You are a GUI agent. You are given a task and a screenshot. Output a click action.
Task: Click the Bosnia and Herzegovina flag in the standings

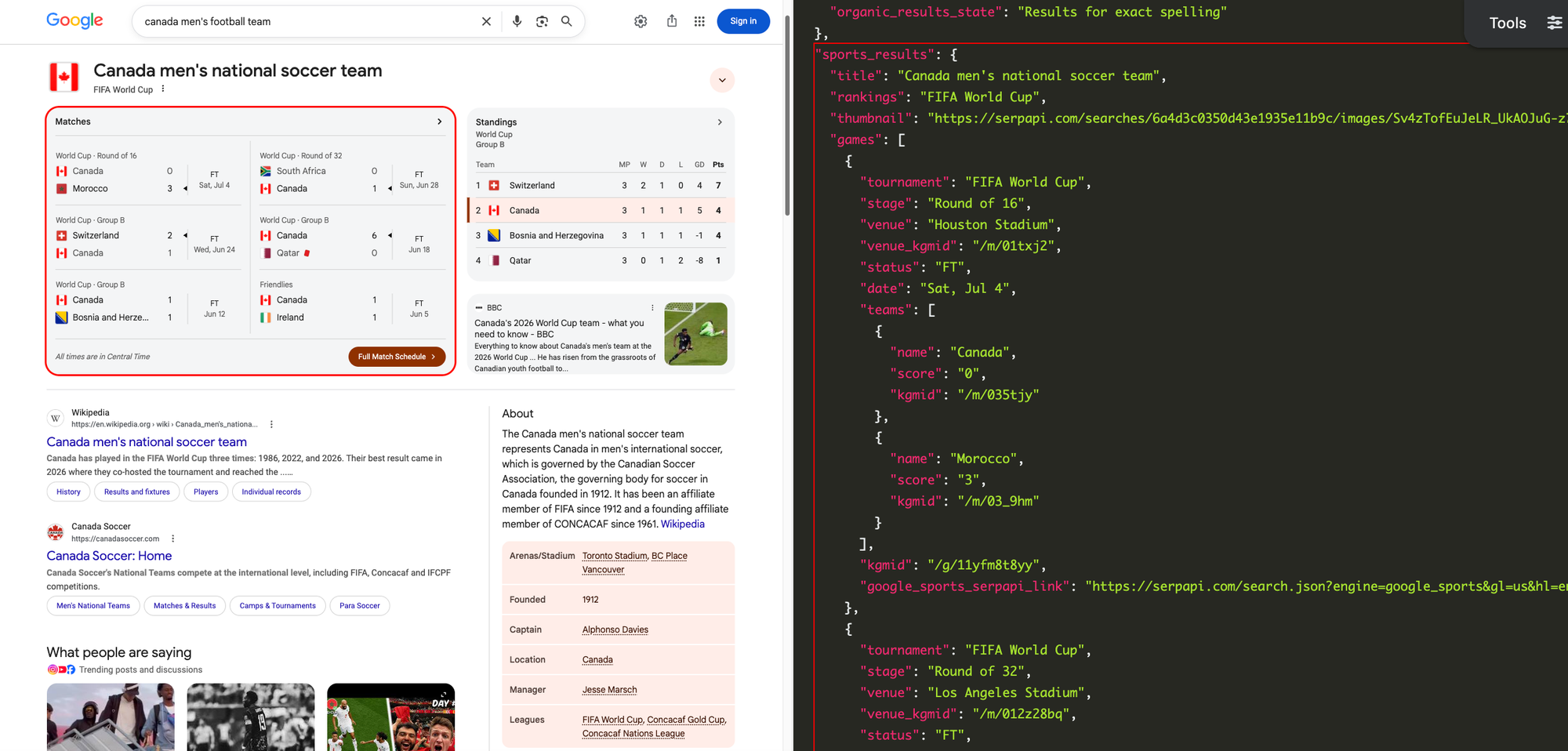click(x=494, y=235)
